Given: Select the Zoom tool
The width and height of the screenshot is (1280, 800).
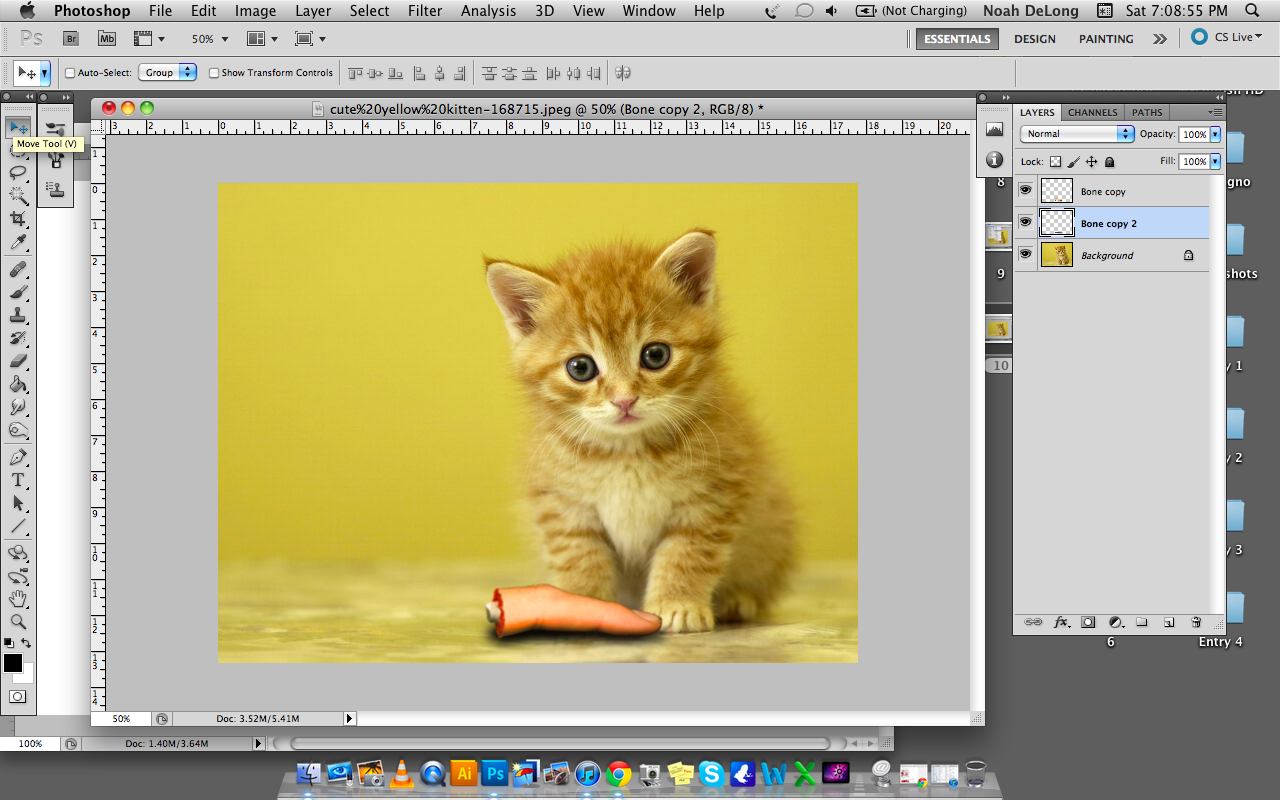Looking at the screenshot, I should (18, 622).
